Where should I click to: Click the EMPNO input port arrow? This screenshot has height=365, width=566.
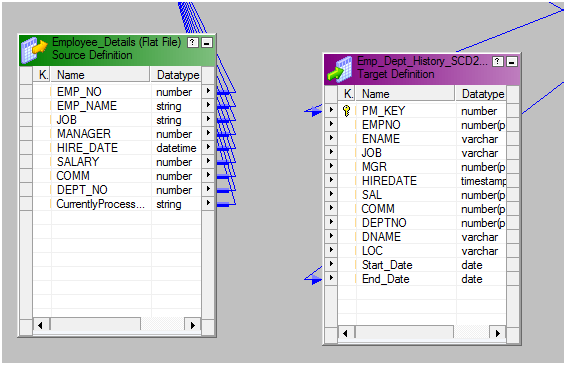click(331, 123)
